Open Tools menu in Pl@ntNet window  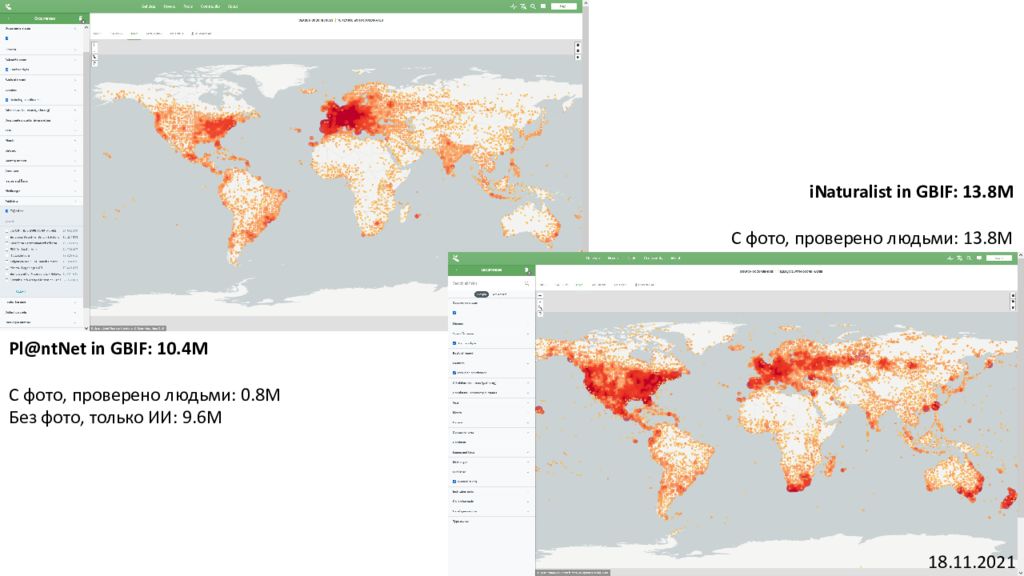point(188,7)
